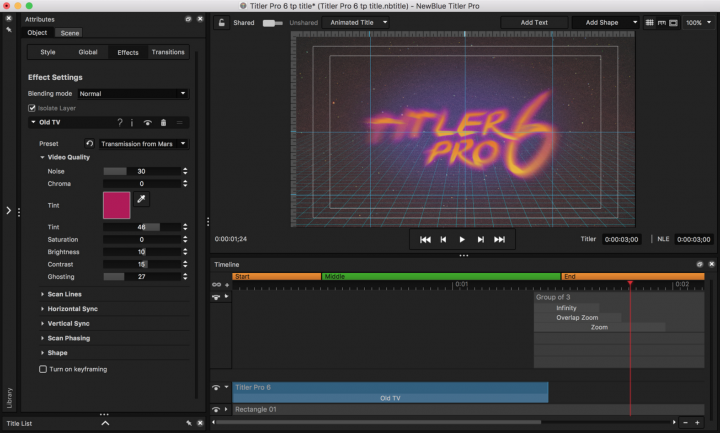Step forward one frame

pos(480,239)
